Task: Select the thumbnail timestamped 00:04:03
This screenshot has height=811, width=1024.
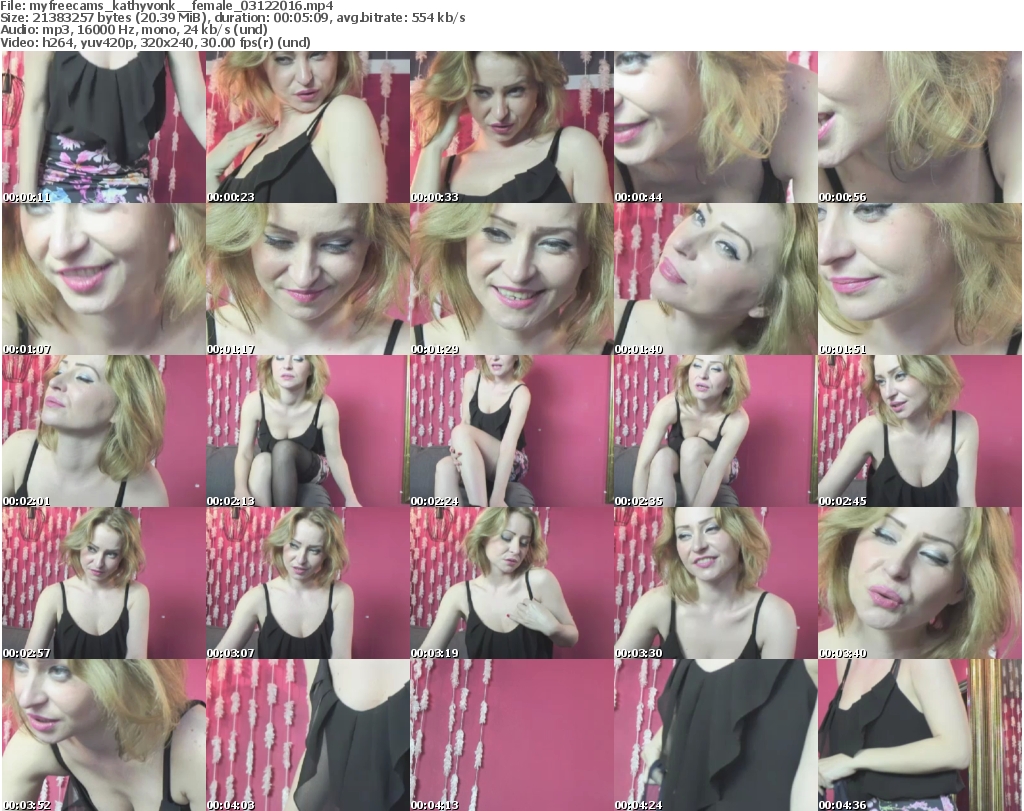Action: coord(308,735)
